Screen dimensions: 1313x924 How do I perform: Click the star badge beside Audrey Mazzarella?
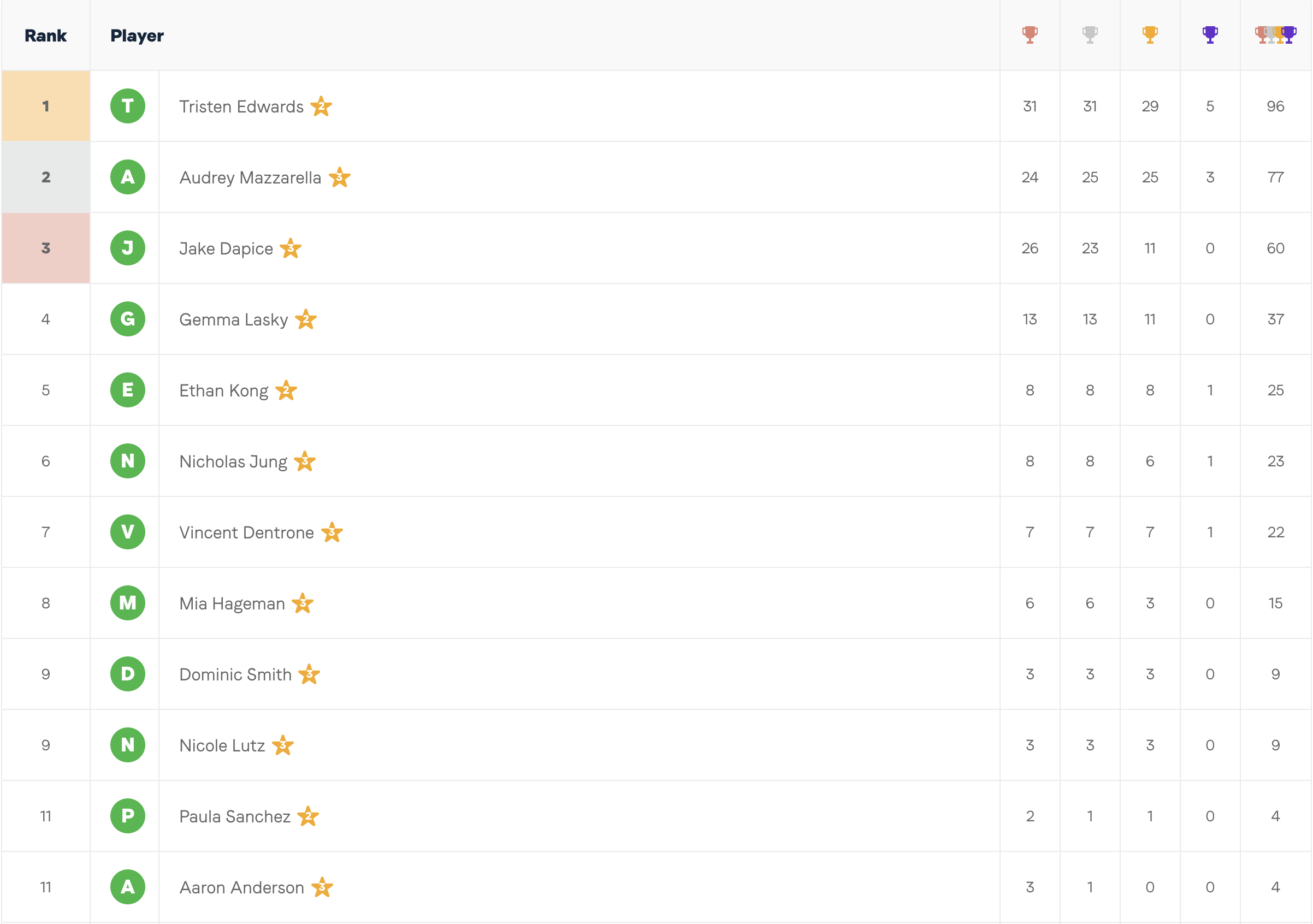tap(339, 177)
